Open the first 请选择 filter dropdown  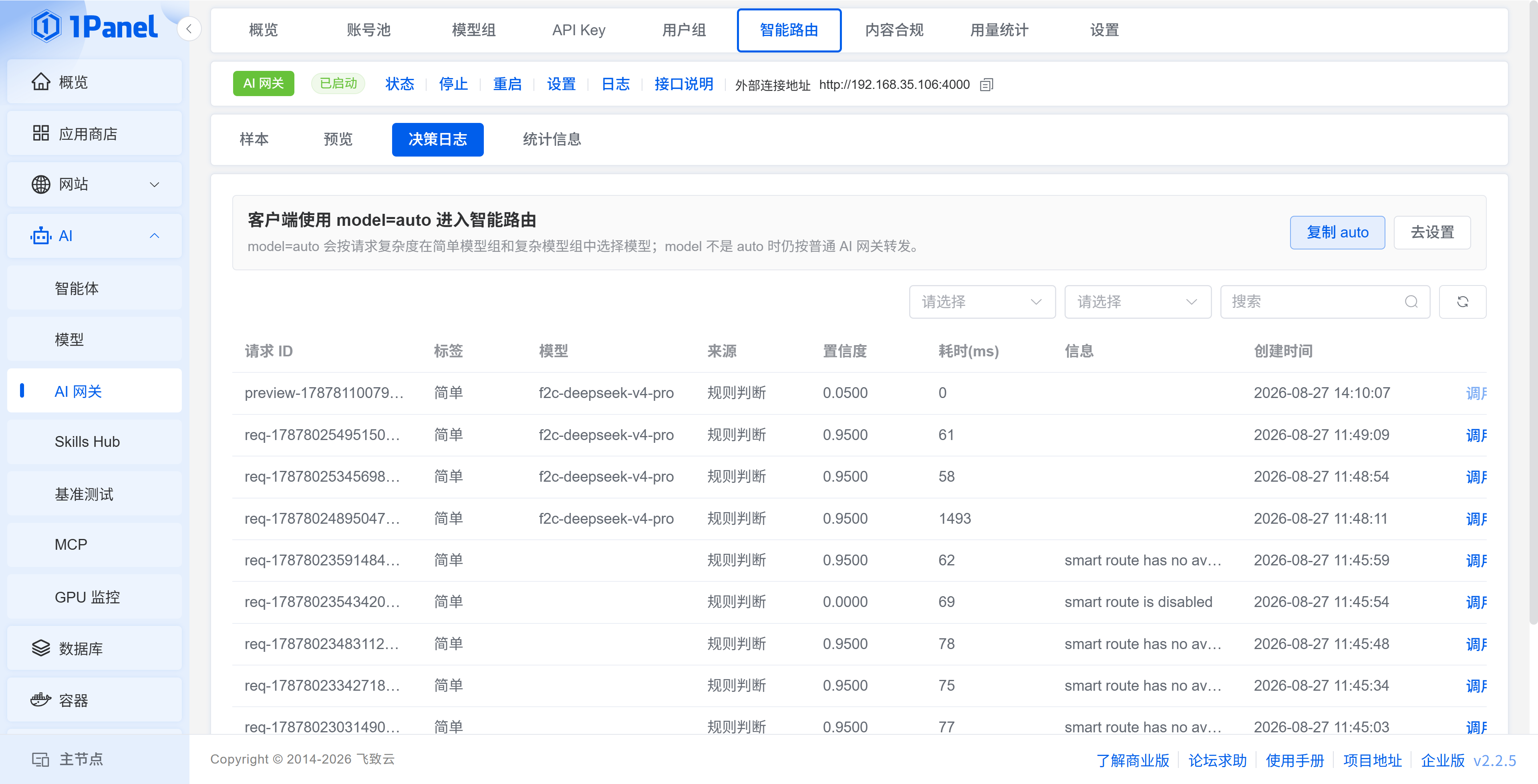982,302
